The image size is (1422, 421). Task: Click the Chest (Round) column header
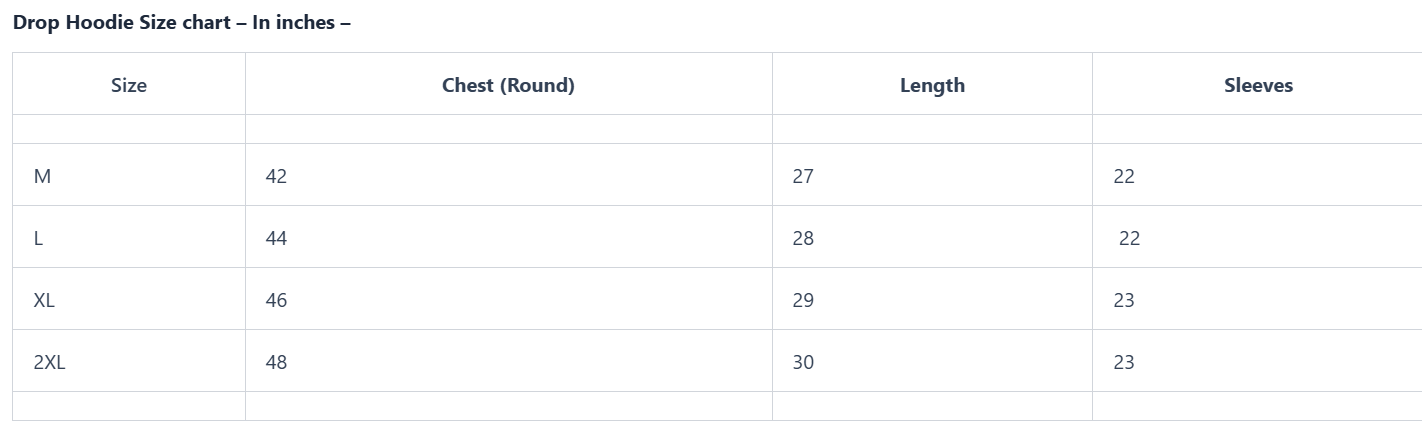click(508, 85)
